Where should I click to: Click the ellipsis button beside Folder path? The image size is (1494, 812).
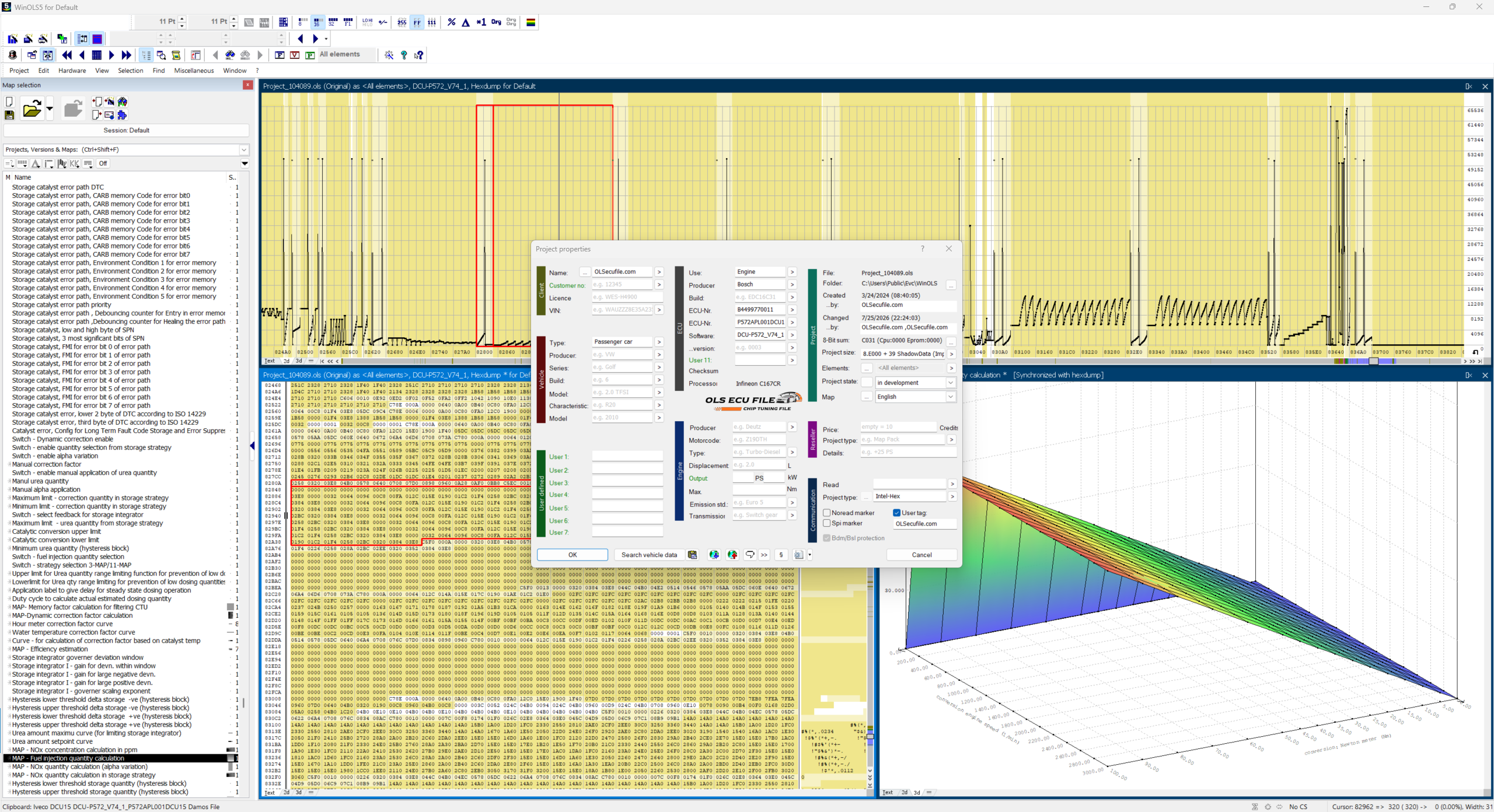(x=951, y=285)
